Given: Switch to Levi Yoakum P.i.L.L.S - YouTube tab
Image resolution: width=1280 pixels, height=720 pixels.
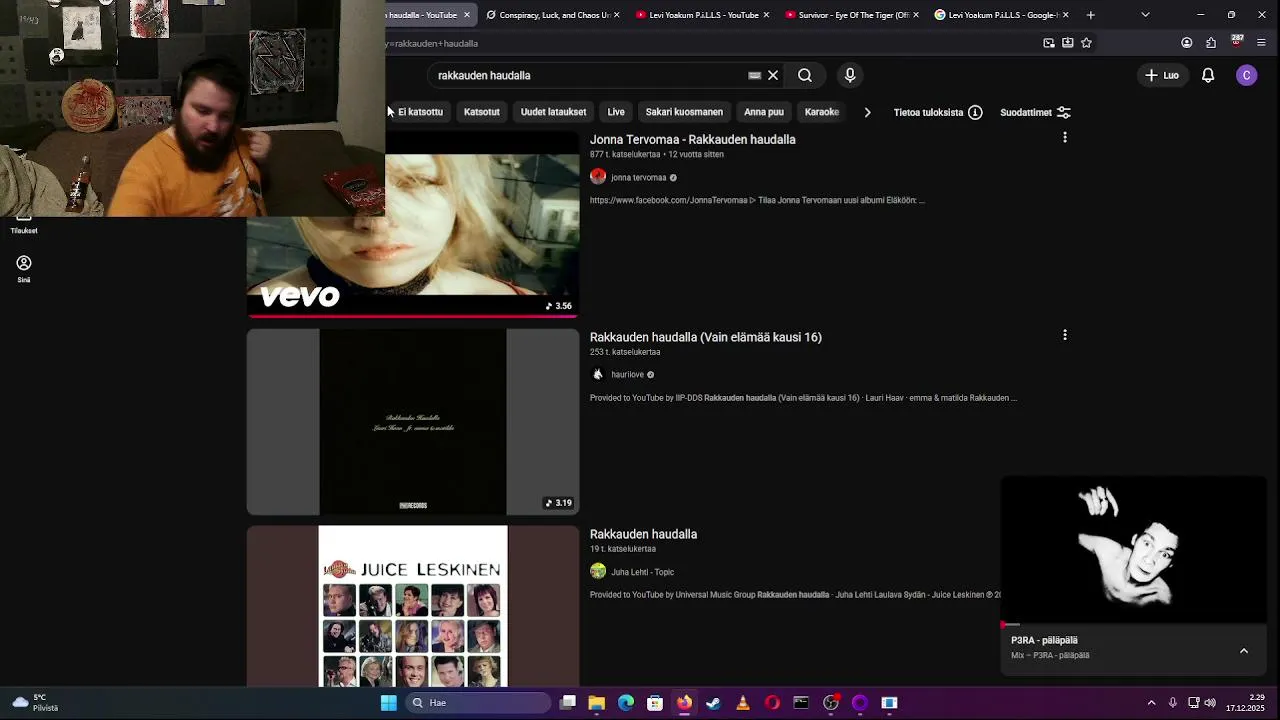Looking at the screenshot, I should 703,15.
